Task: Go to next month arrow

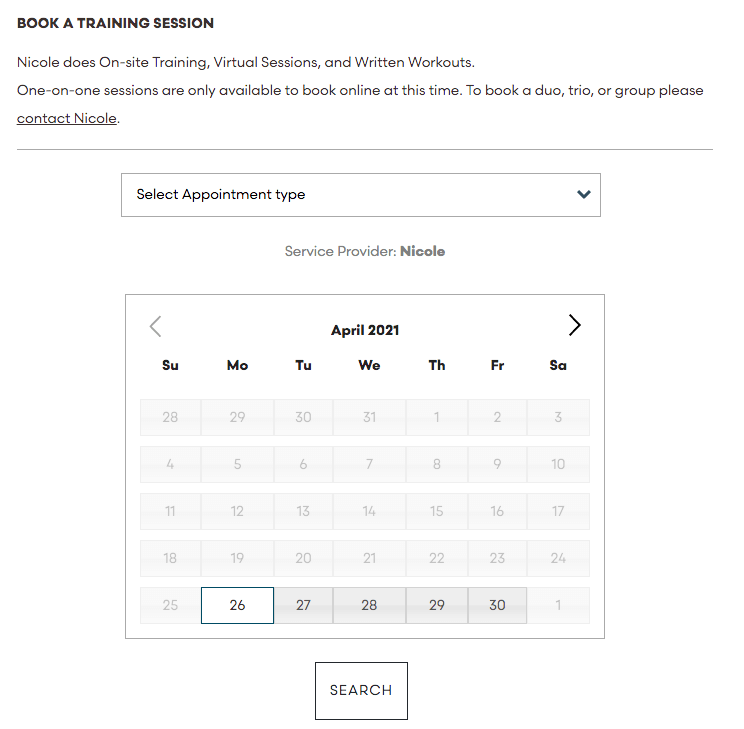Action: [x=575, y=326]
